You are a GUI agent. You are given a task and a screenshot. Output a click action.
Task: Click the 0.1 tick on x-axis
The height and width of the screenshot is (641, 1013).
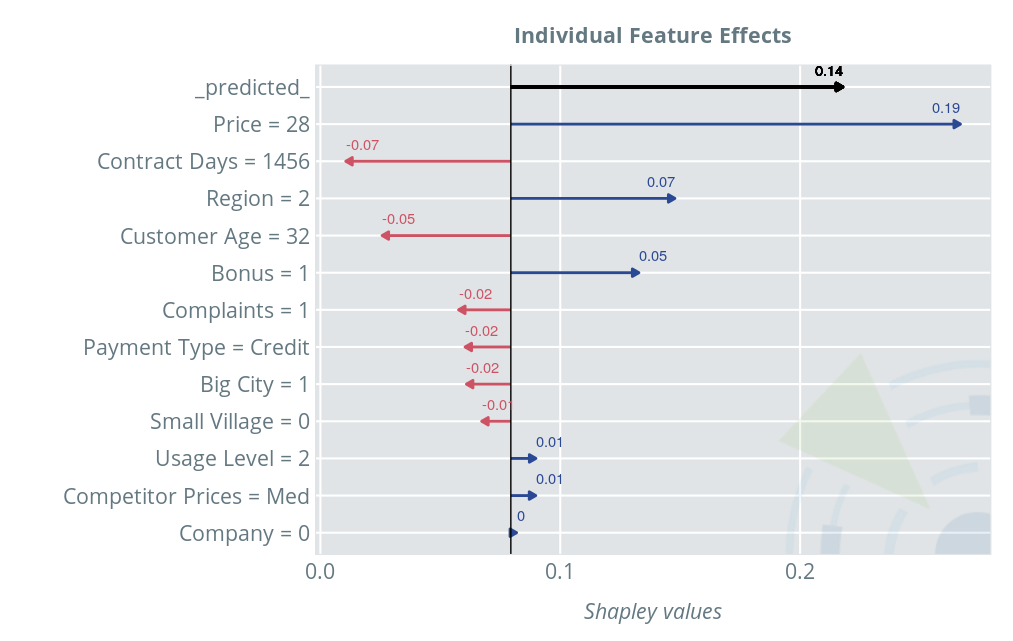(560, 572)
